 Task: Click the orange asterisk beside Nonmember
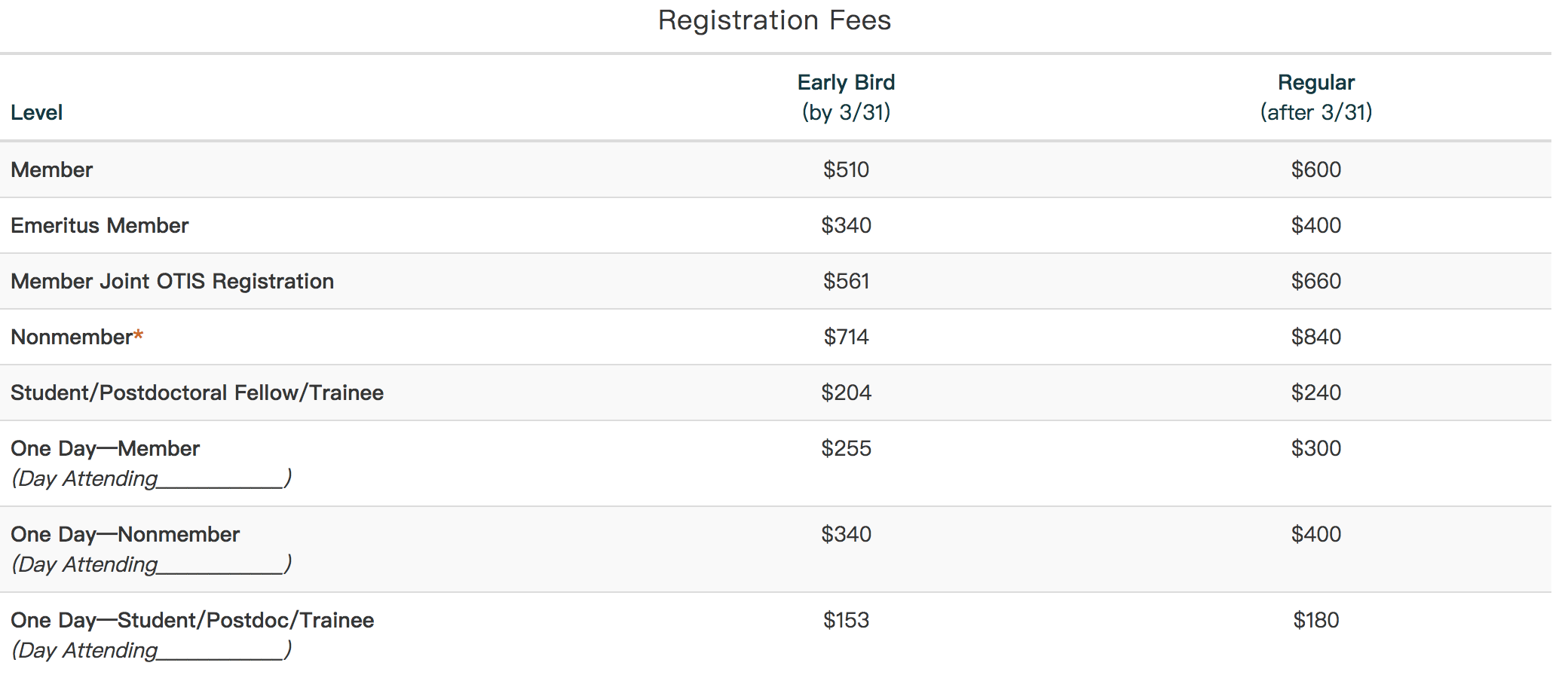139,335
